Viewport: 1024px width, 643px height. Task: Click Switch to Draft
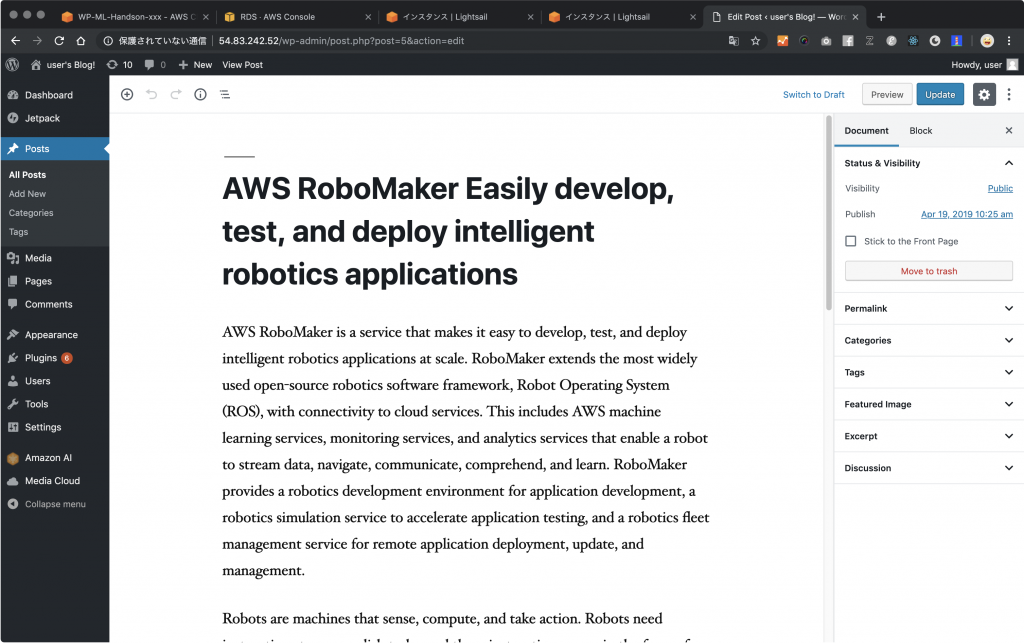pyautogui.click(x=814, y=95)
